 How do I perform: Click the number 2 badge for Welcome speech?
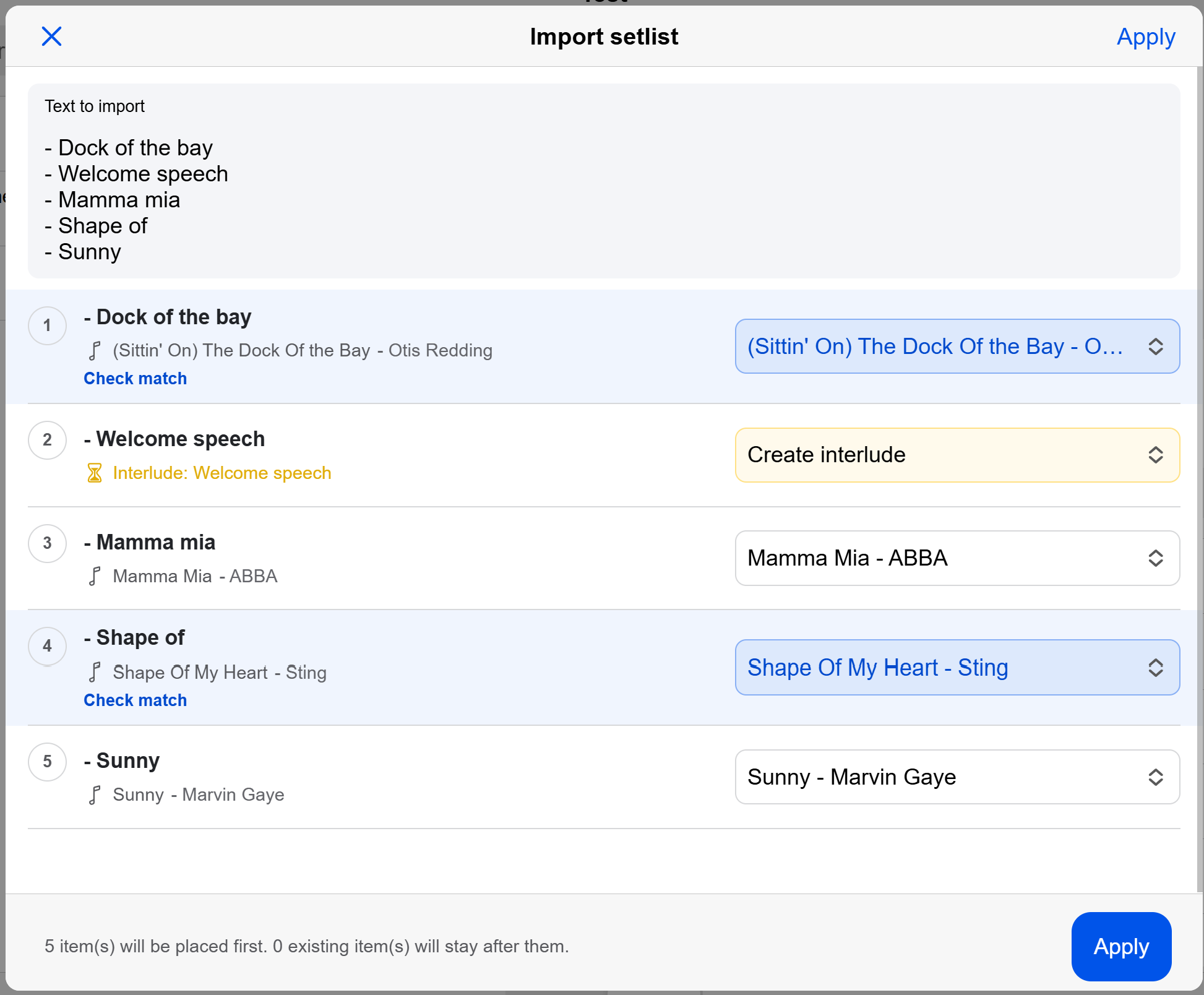(x=48, y=440)
